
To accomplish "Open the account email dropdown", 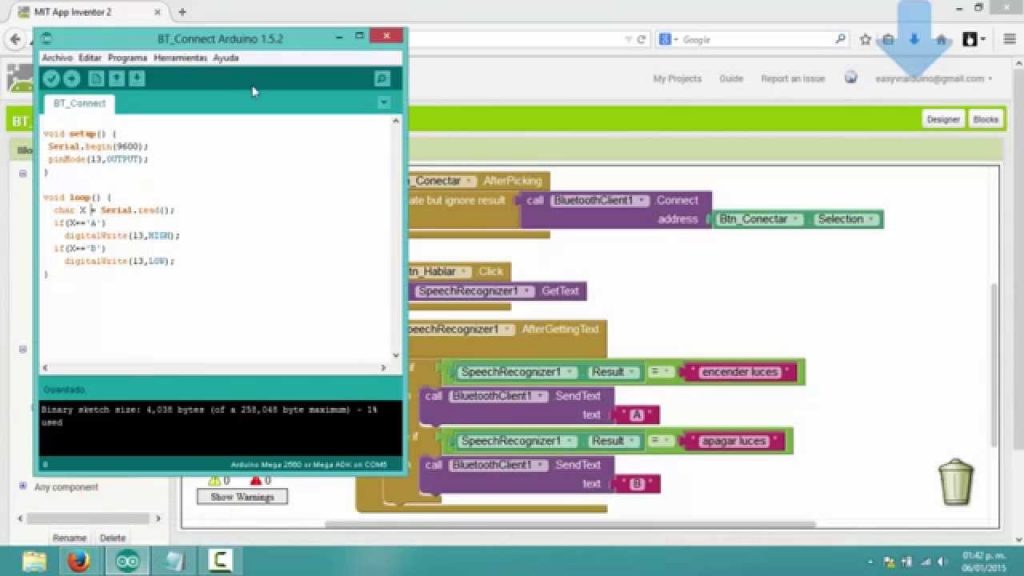I will click(933, 78).
